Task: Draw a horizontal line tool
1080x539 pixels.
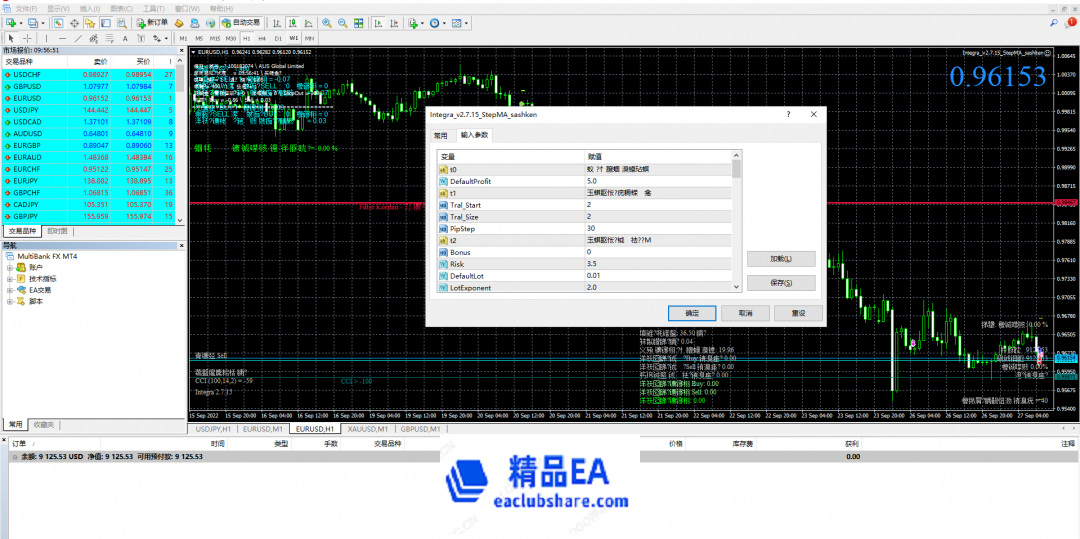Action: 63,38
